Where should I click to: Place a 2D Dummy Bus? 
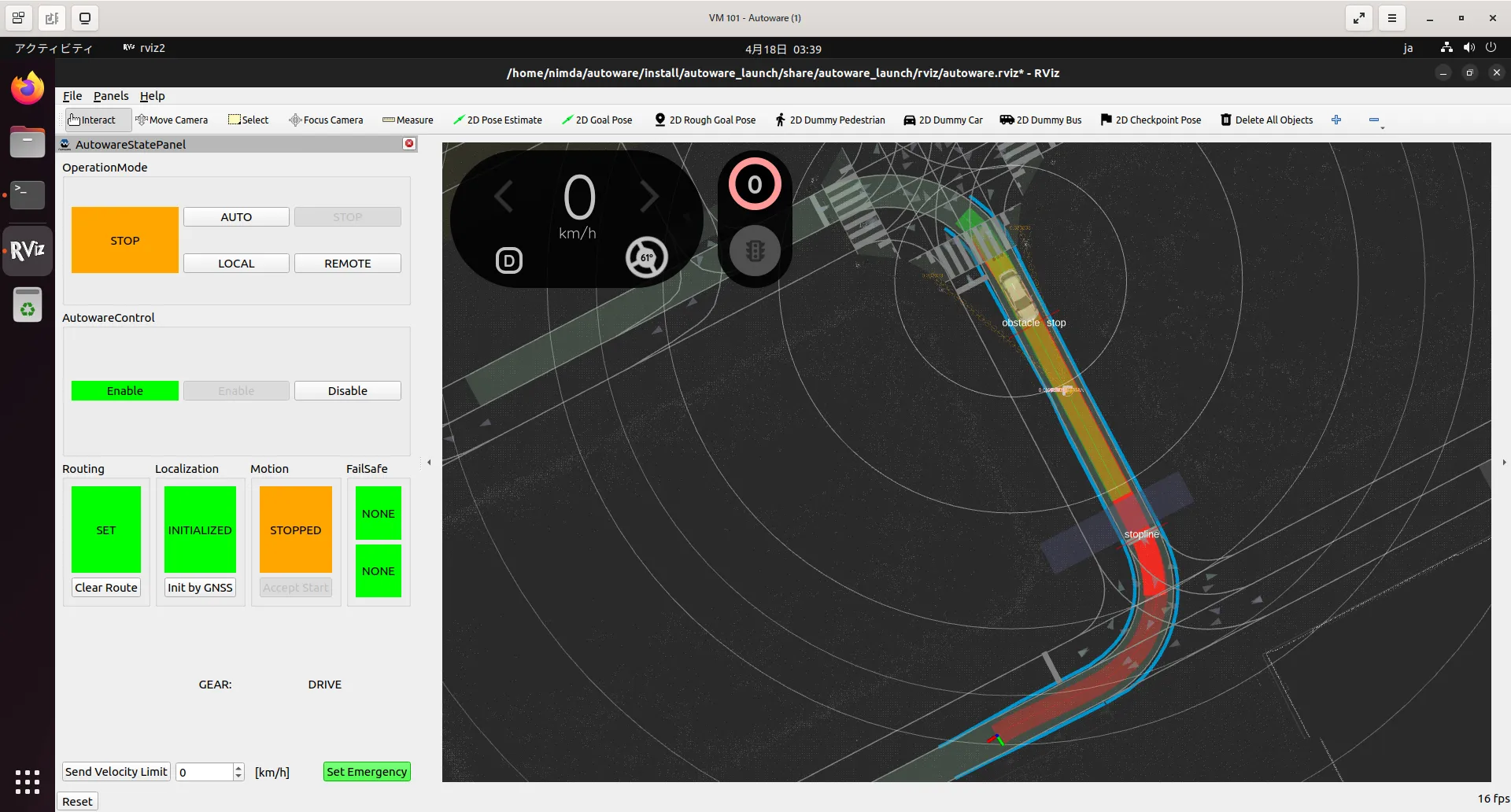1040,120
